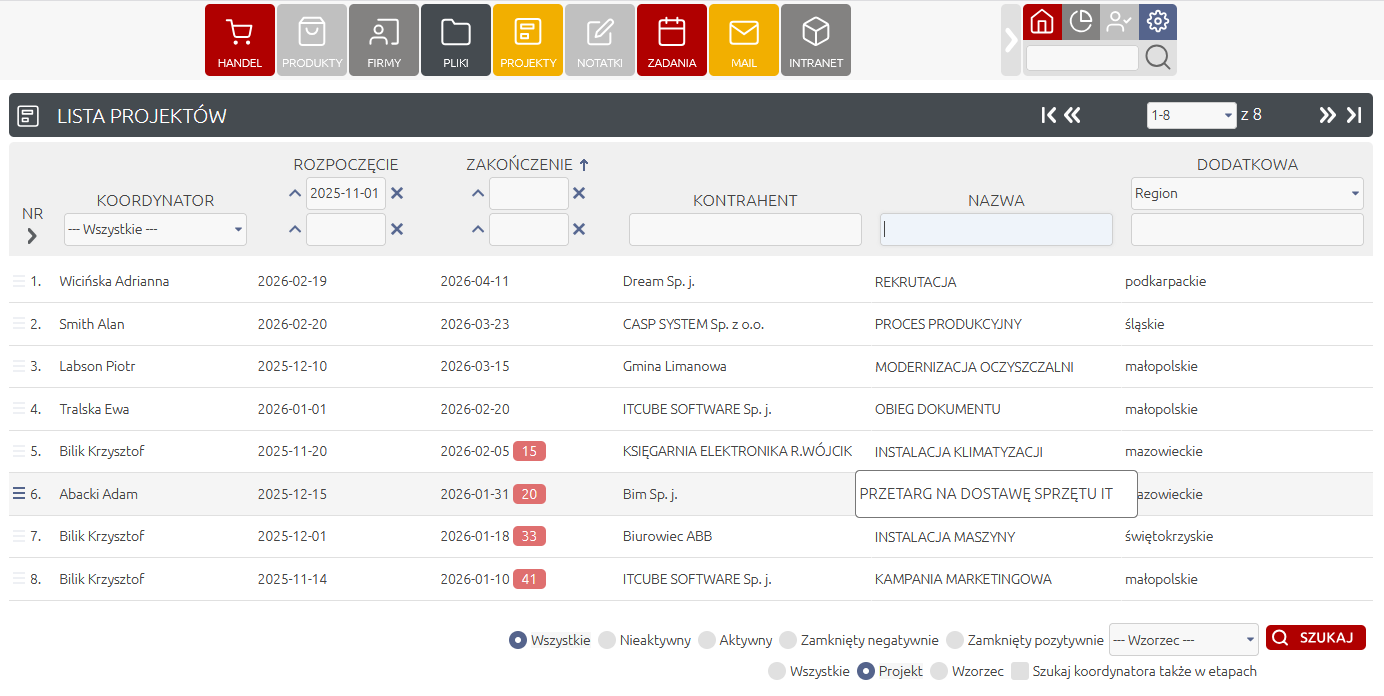The width and height of the screenshot is (1384, 696).
Task: Go to last page of project list
Action: 1354,115
